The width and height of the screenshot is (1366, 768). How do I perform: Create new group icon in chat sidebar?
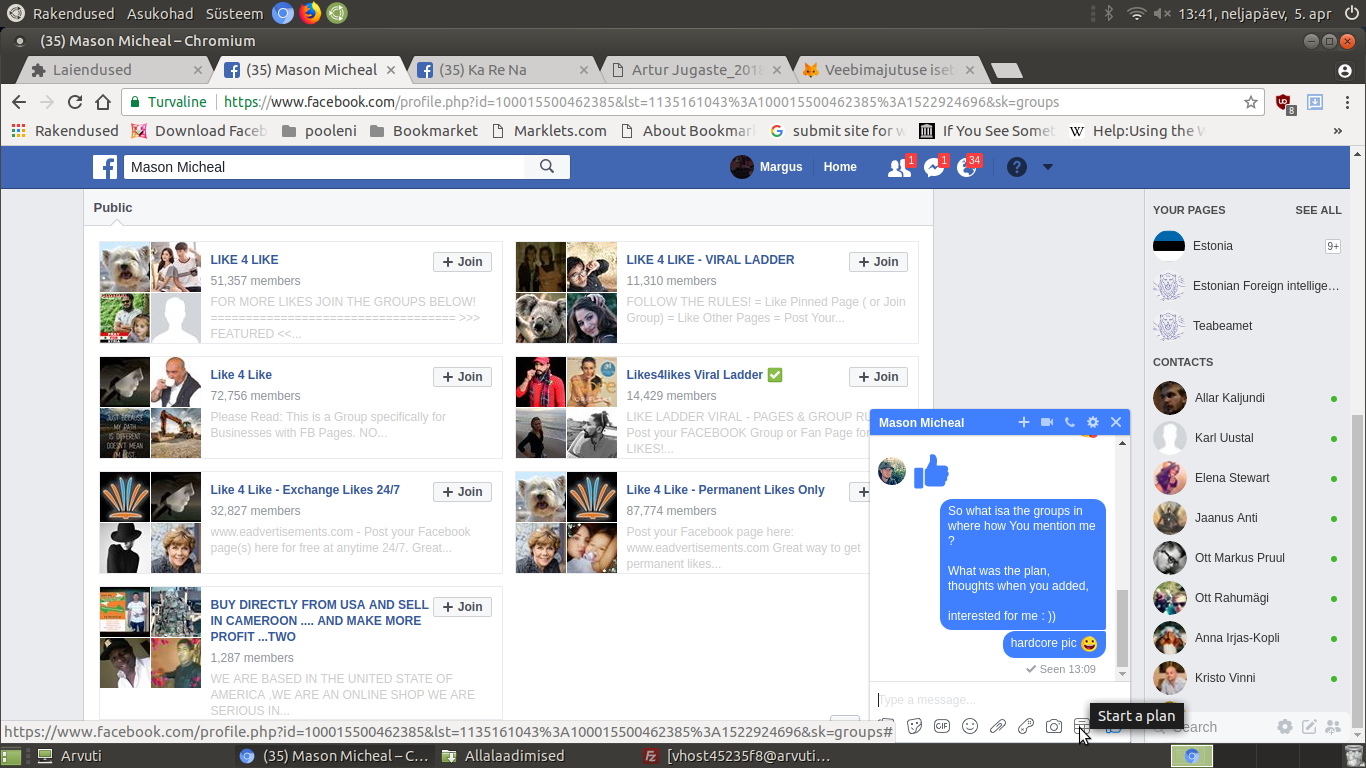1333,727
